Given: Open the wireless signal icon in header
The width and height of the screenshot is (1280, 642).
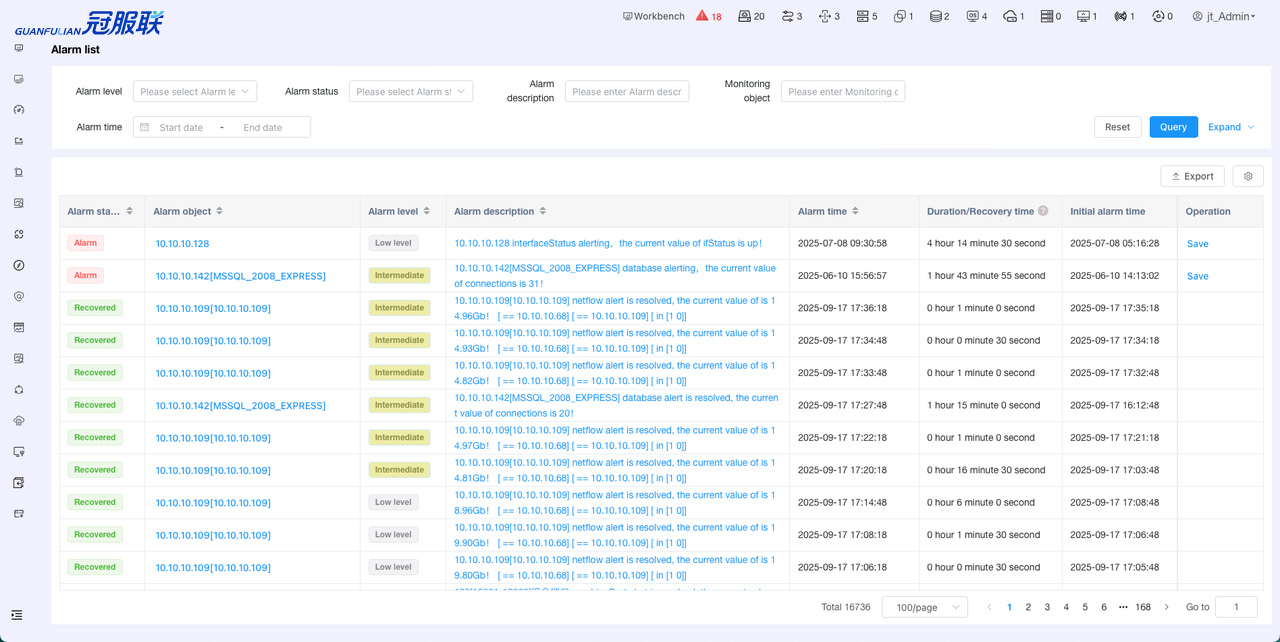Looking at the screenshot, I should [1120, 16].
